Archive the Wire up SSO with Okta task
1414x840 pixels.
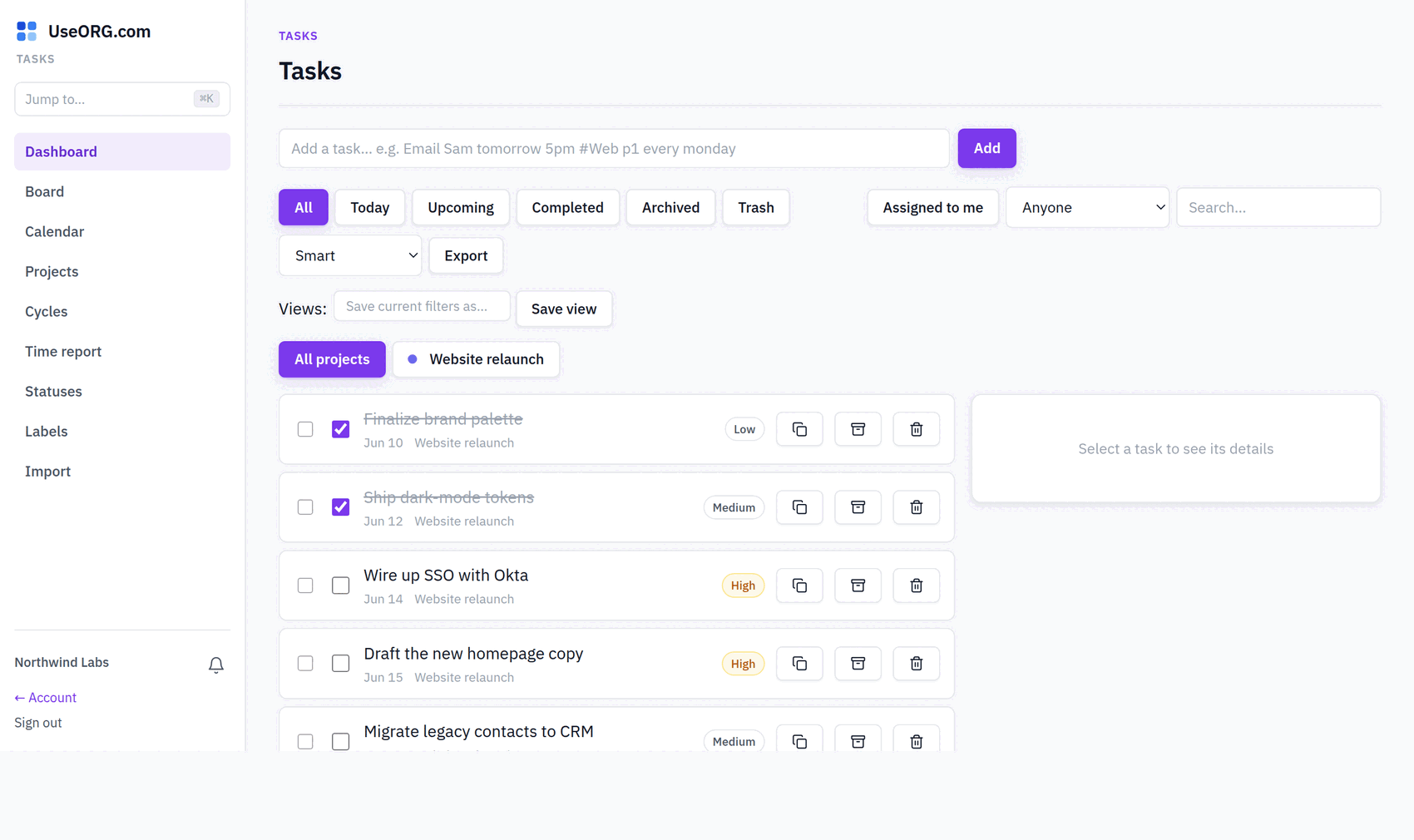(858, 586)
